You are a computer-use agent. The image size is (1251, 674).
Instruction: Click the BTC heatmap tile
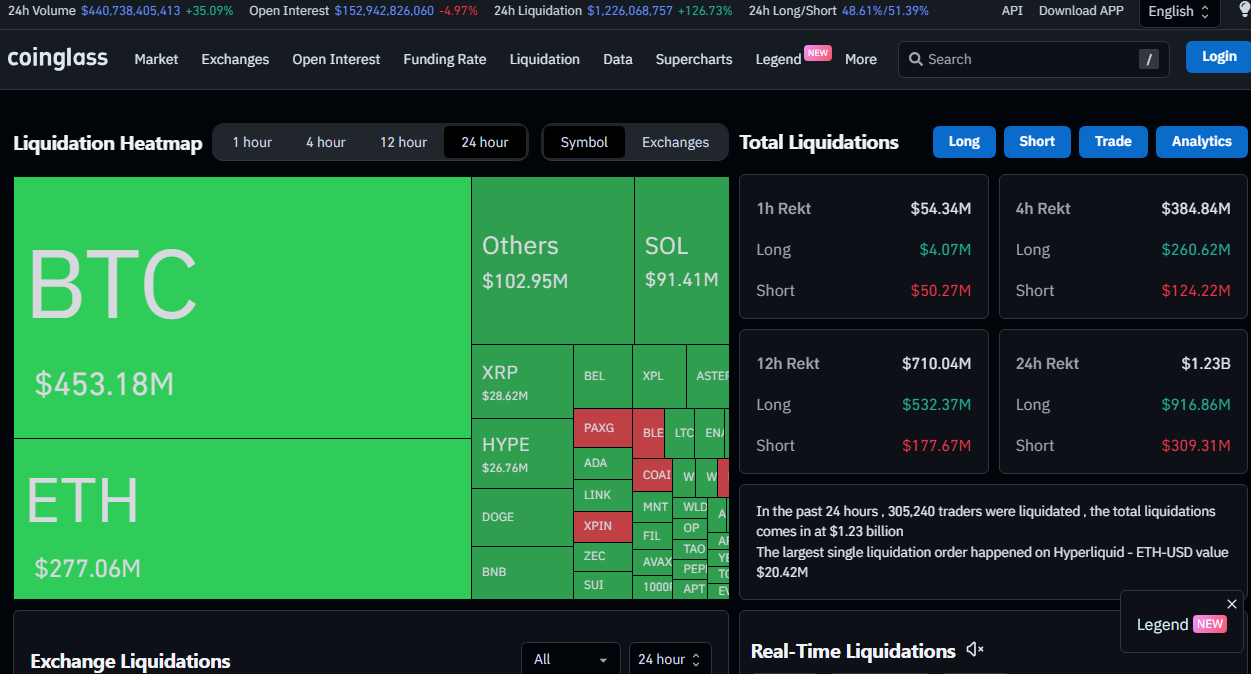point(242,307)
